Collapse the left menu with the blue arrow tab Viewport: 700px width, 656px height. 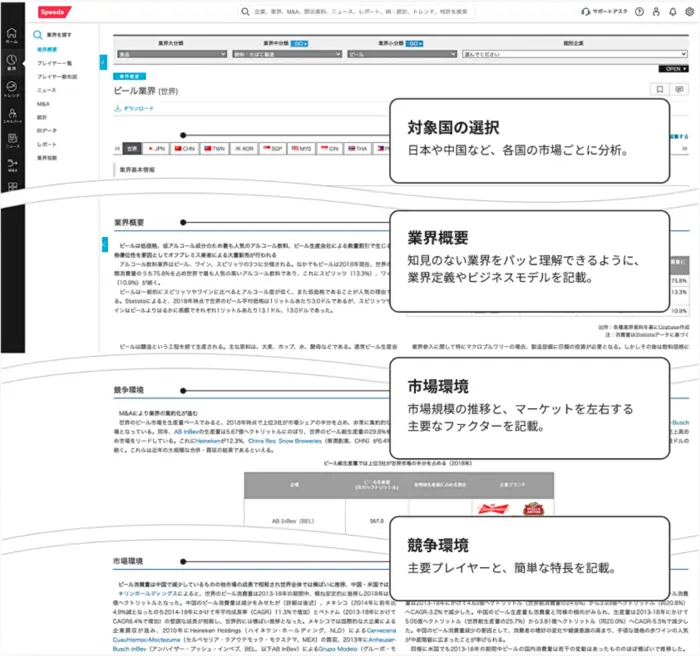(103, 62)
